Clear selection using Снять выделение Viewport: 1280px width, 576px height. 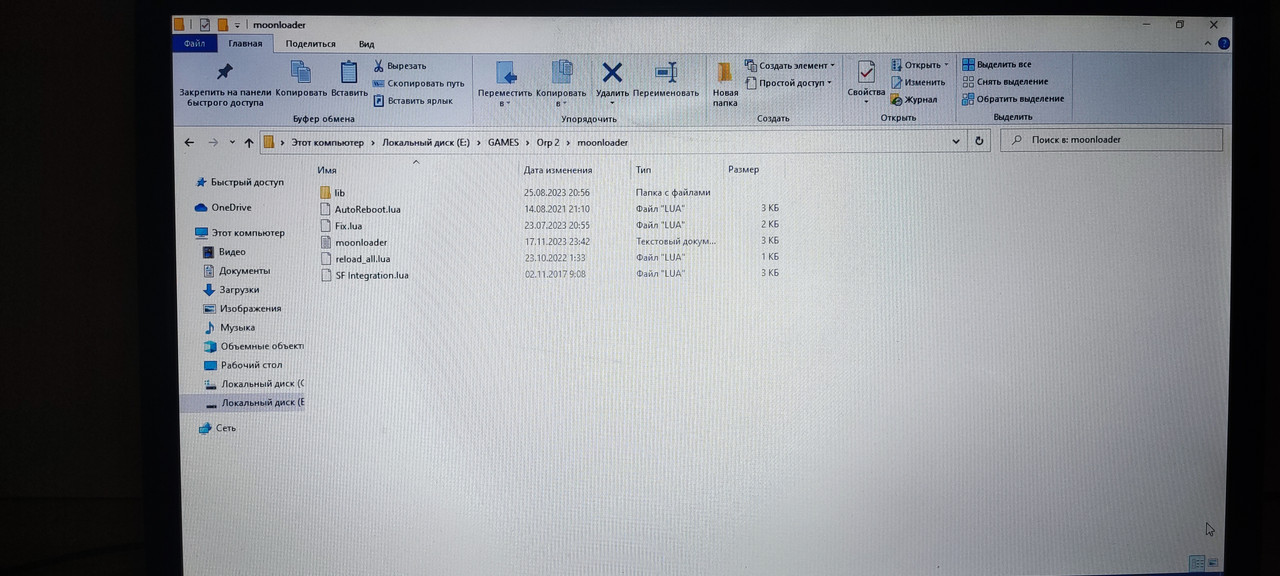[x=1005, y=82]
